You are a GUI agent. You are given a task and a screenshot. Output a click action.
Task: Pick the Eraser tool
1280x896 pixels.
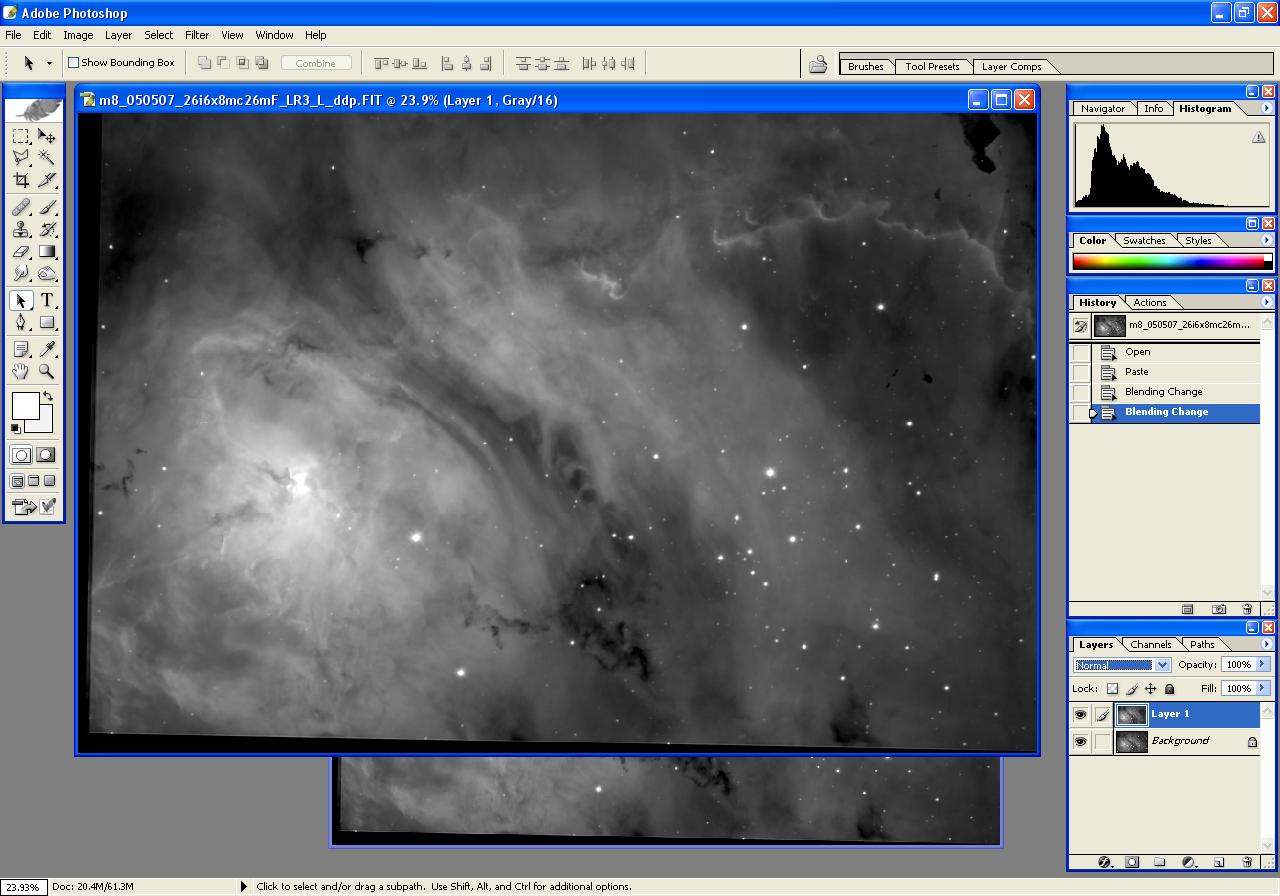tap(21, 252)
